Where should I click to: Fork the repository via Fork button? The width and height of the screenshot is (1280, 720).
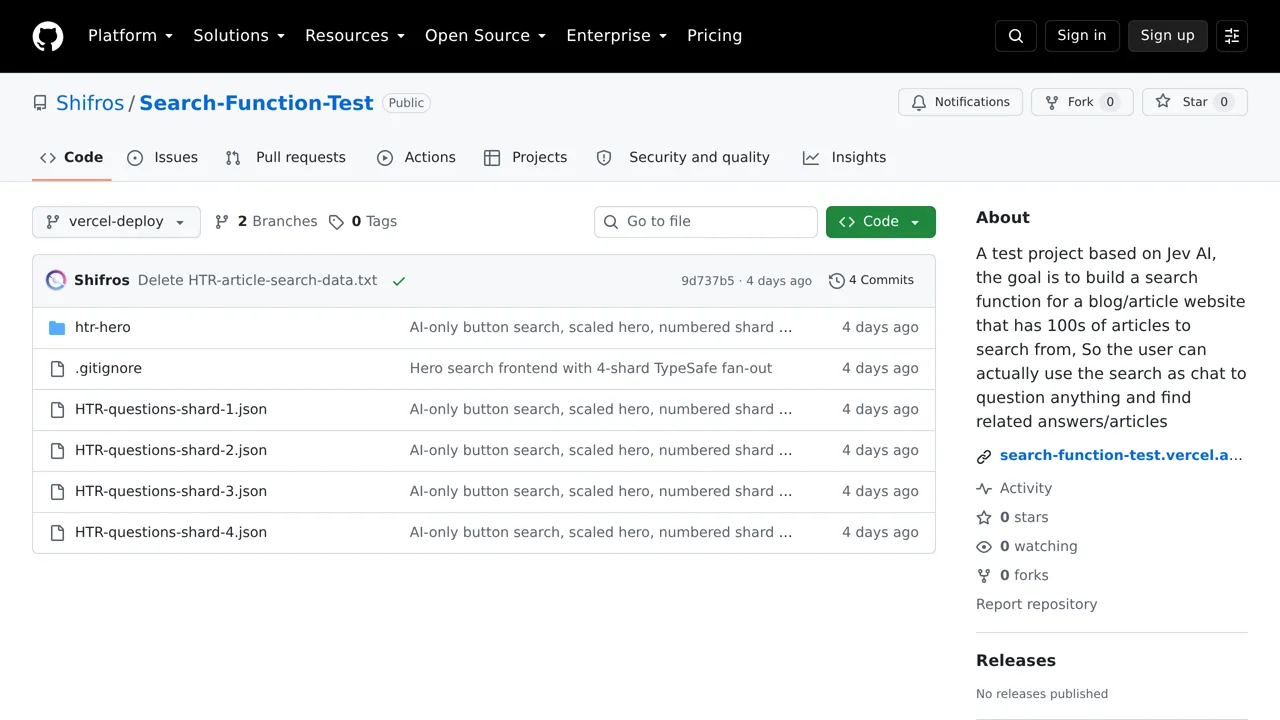tap(1082, 102)
